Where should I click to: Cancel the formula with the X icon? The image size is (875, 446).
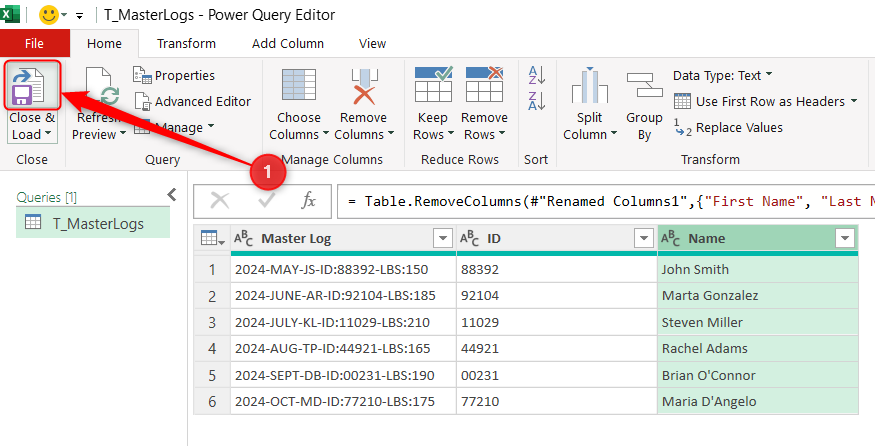[x=220, y=201]
